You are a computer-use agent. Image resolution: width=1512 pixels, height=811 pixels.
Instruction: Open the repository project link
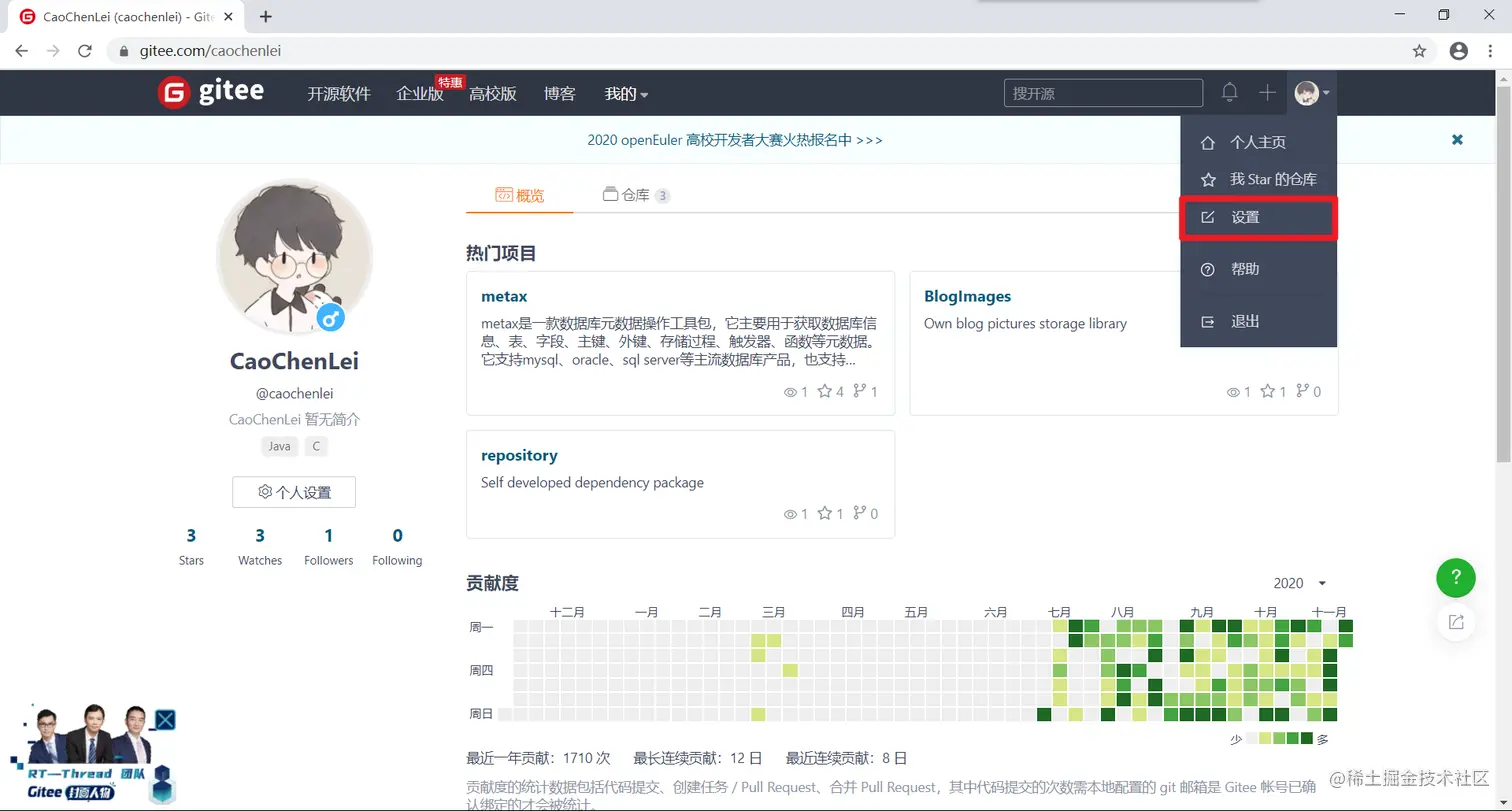pyautogui.click(x=519, y=455)
